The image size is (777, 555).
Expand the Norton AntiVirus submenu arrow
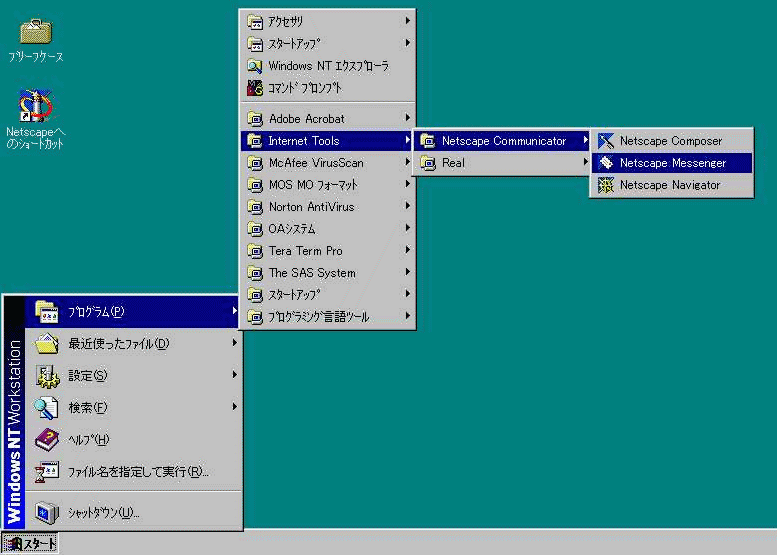coord(407,206)
